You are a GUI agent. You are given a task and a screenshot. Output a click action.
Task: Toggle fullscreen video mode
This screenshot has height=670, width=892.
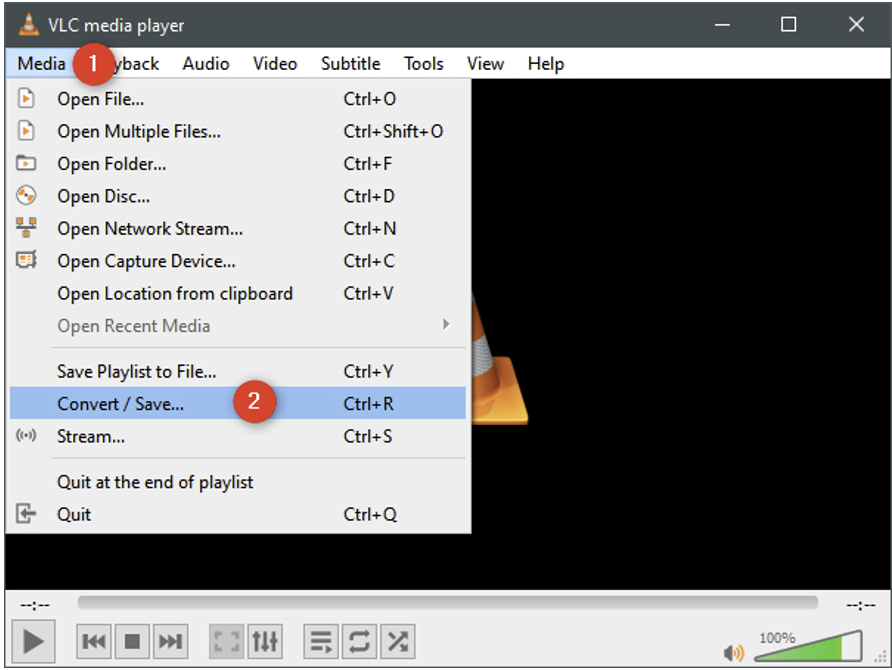226,642
